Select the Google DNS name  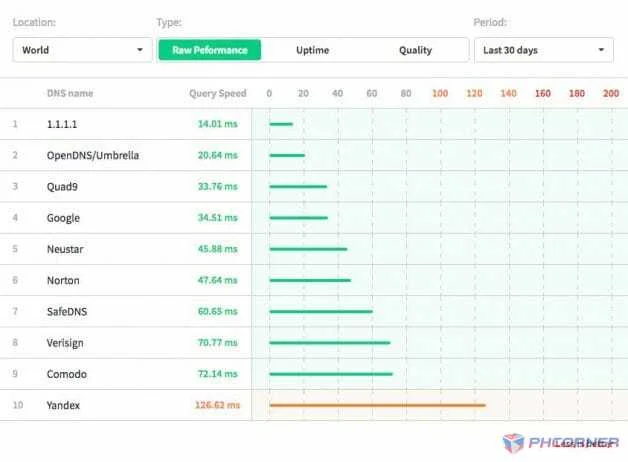63,218
